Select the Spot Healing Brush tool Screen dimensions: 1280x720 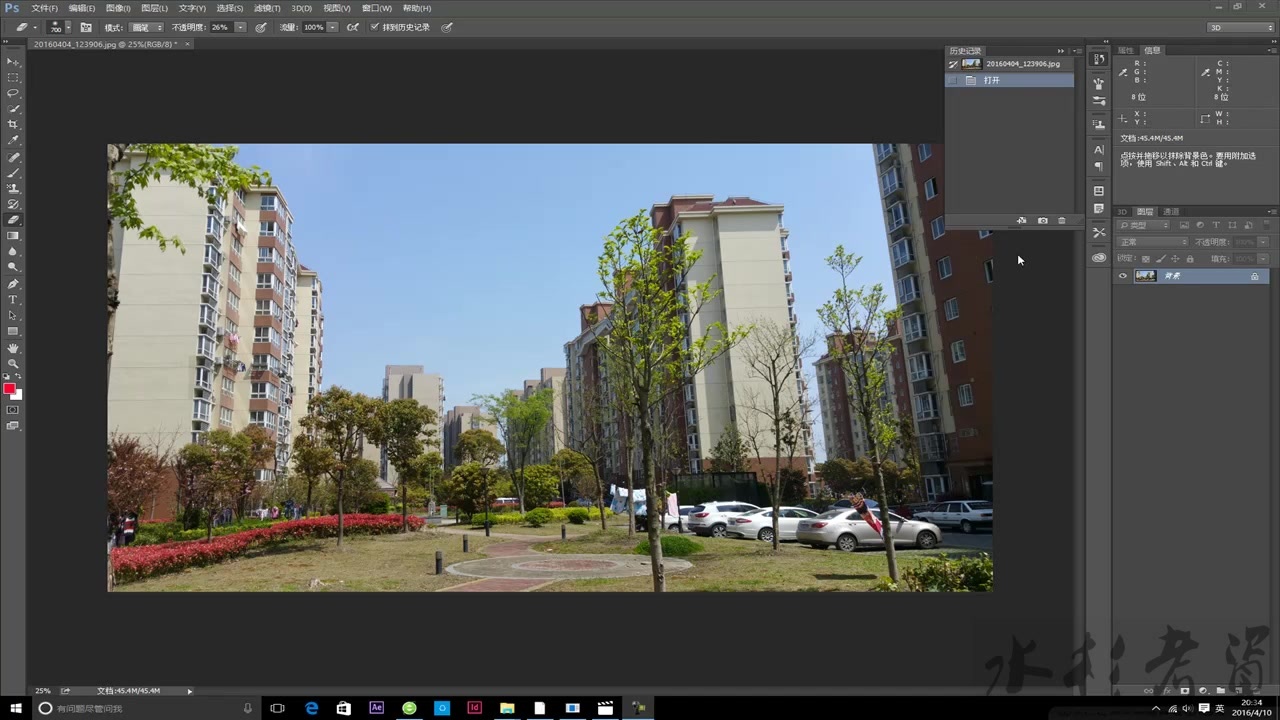(x=13, y=158)
